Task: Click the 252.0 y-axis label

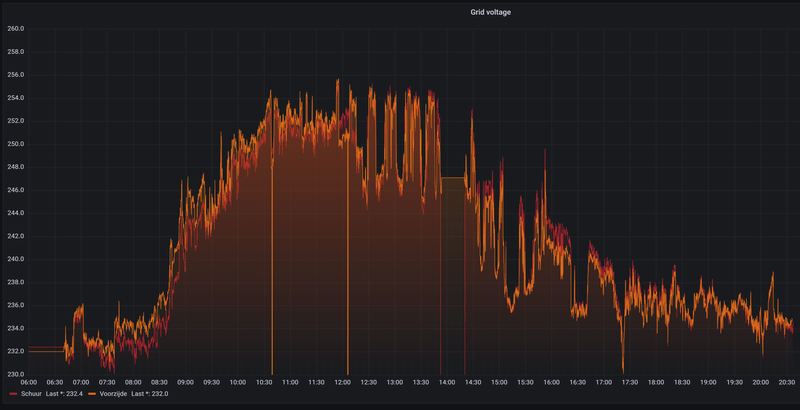Action: pos(16,121)
